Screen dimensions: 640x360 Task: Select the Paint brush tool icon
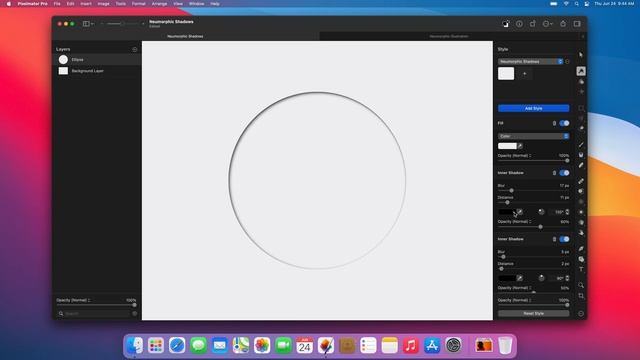pyautogui.click(x=581, y=145)
